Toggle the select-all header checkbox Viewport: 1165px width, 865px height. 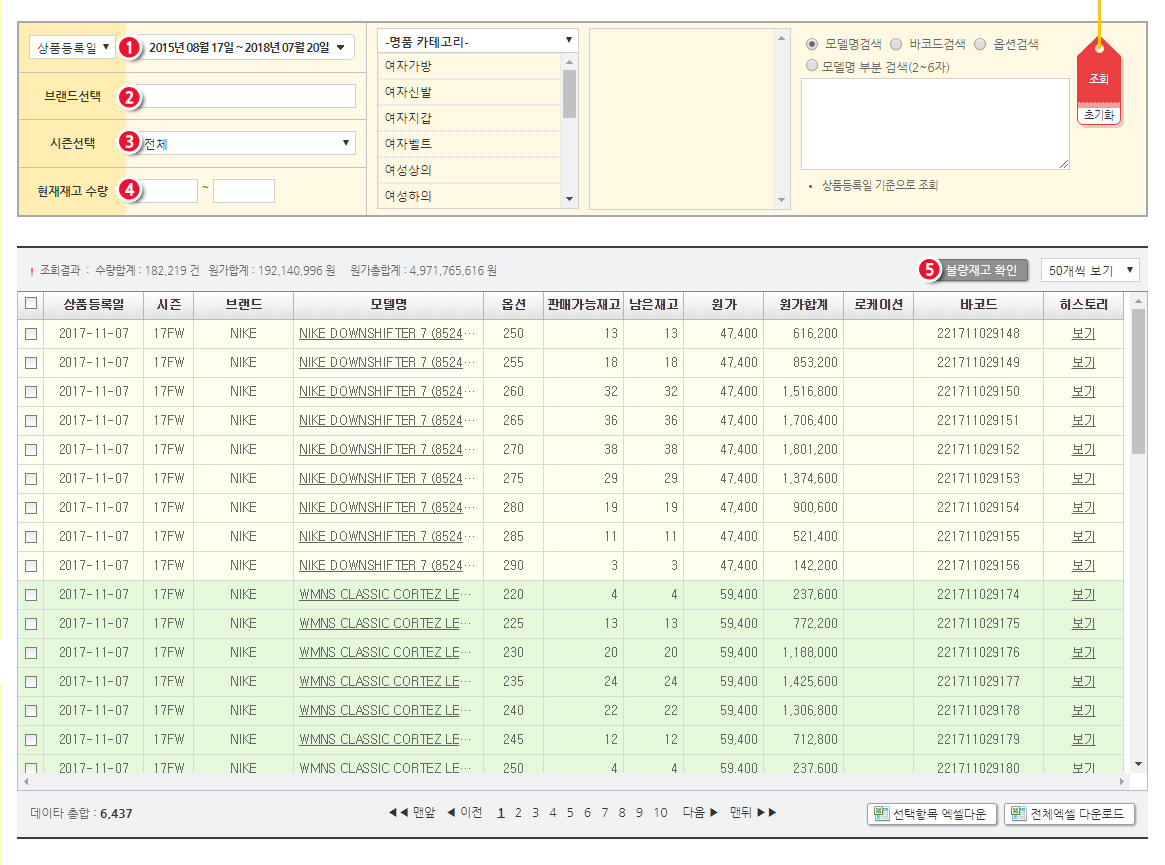tap(30, 303)
